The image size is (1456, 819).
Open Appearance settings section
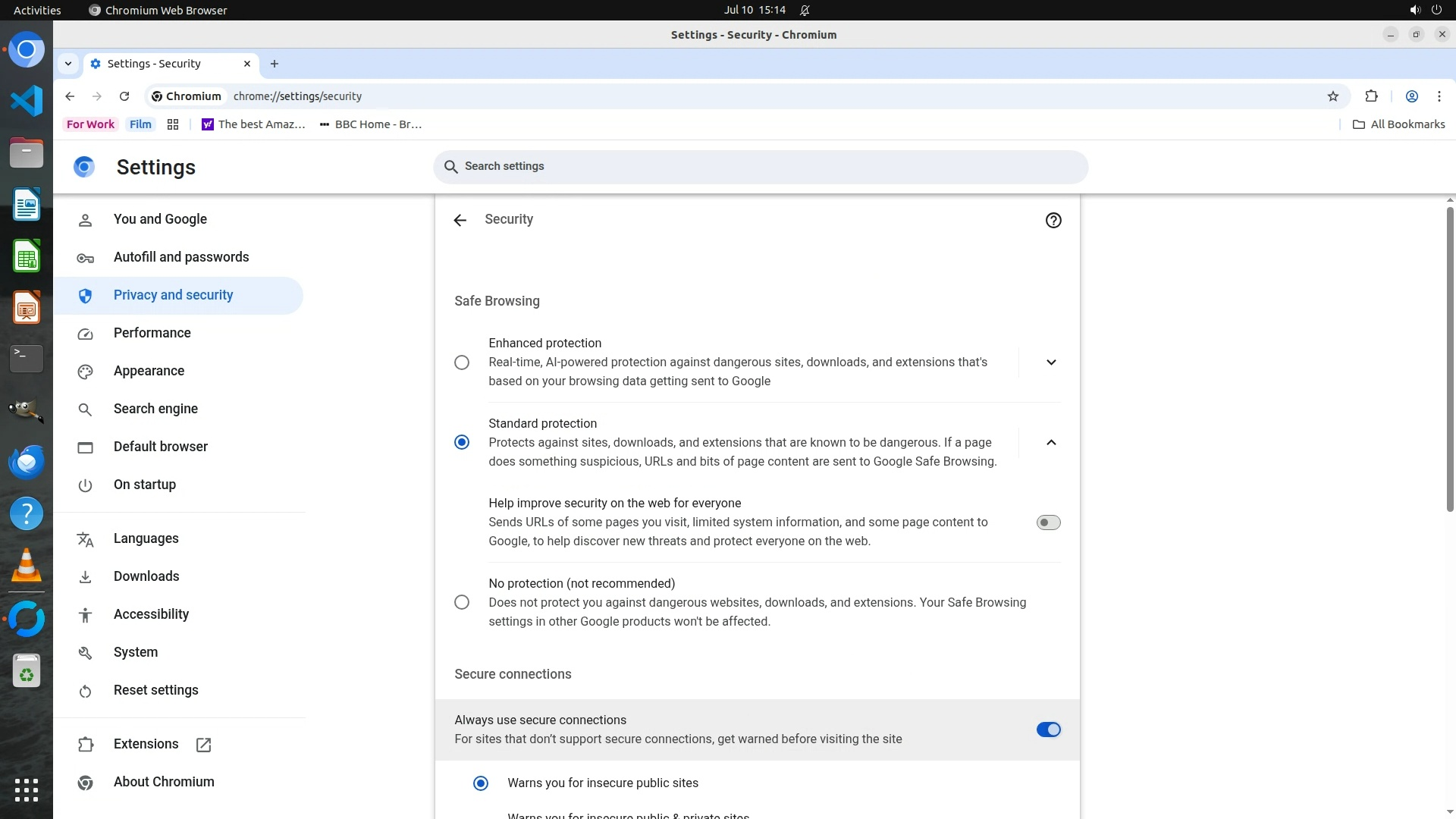[x=149, y=371]
